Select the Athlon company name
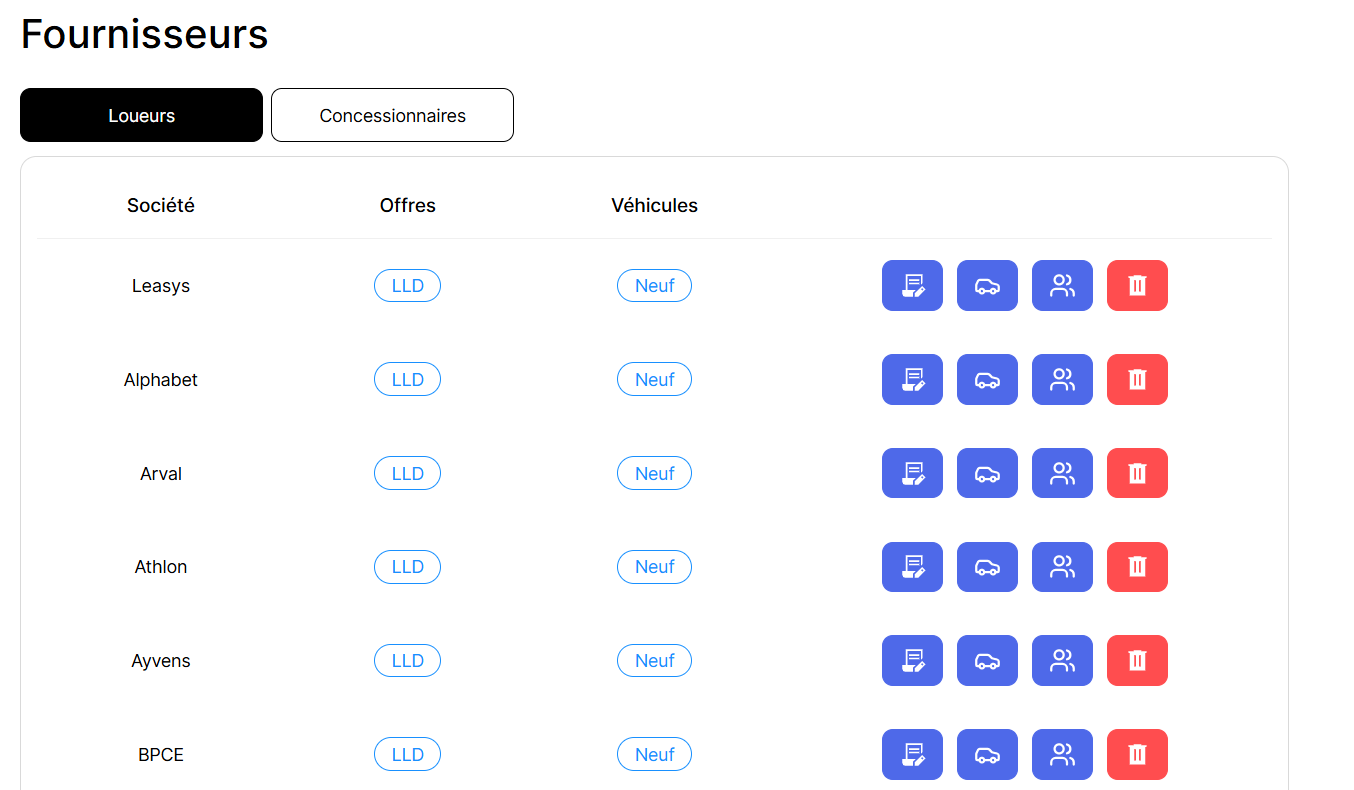This screenshot has width=1354, height=790. [x=161, y=567]
